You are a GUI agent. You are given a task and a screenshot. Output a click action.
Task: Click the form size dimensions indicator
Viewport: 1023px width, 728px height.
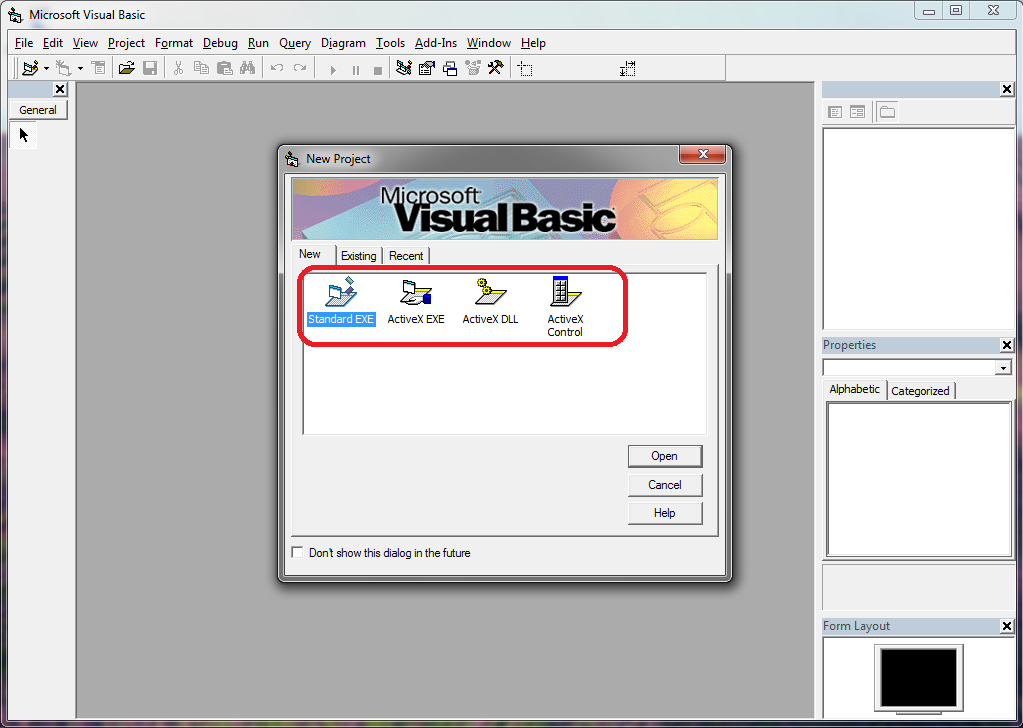tap(628, 68)
